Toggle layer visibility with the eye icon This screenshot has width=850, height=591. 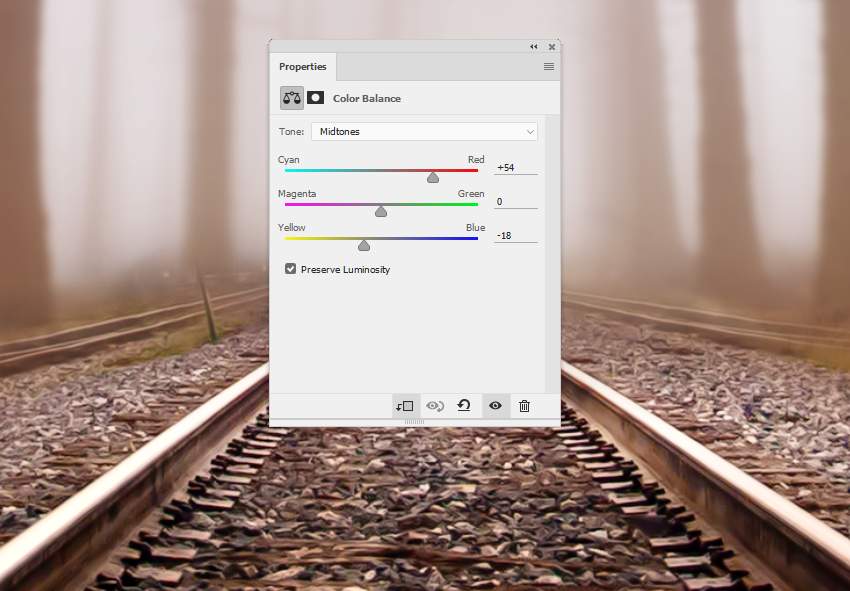[495, 406]
